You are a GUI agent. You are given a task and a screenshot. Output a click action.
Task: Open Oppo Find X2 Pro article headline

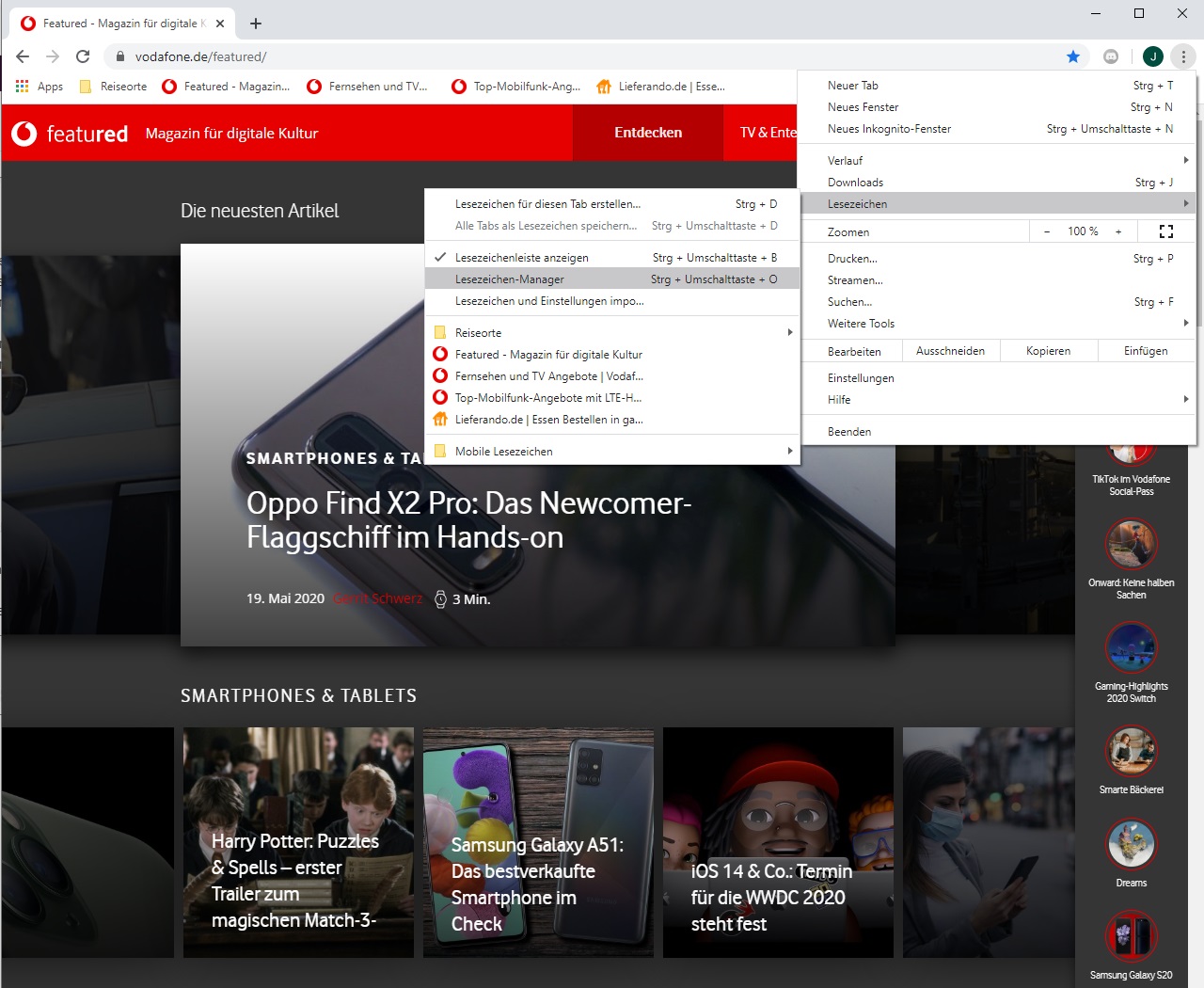pos(468,520)
